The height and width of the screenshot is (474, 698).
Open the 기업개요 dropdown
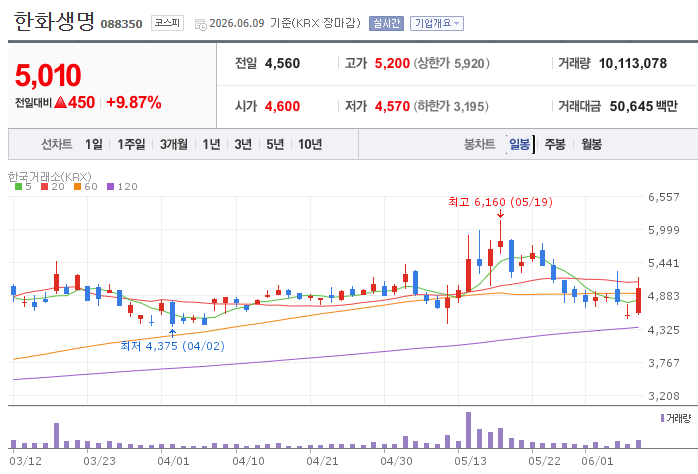437,23
